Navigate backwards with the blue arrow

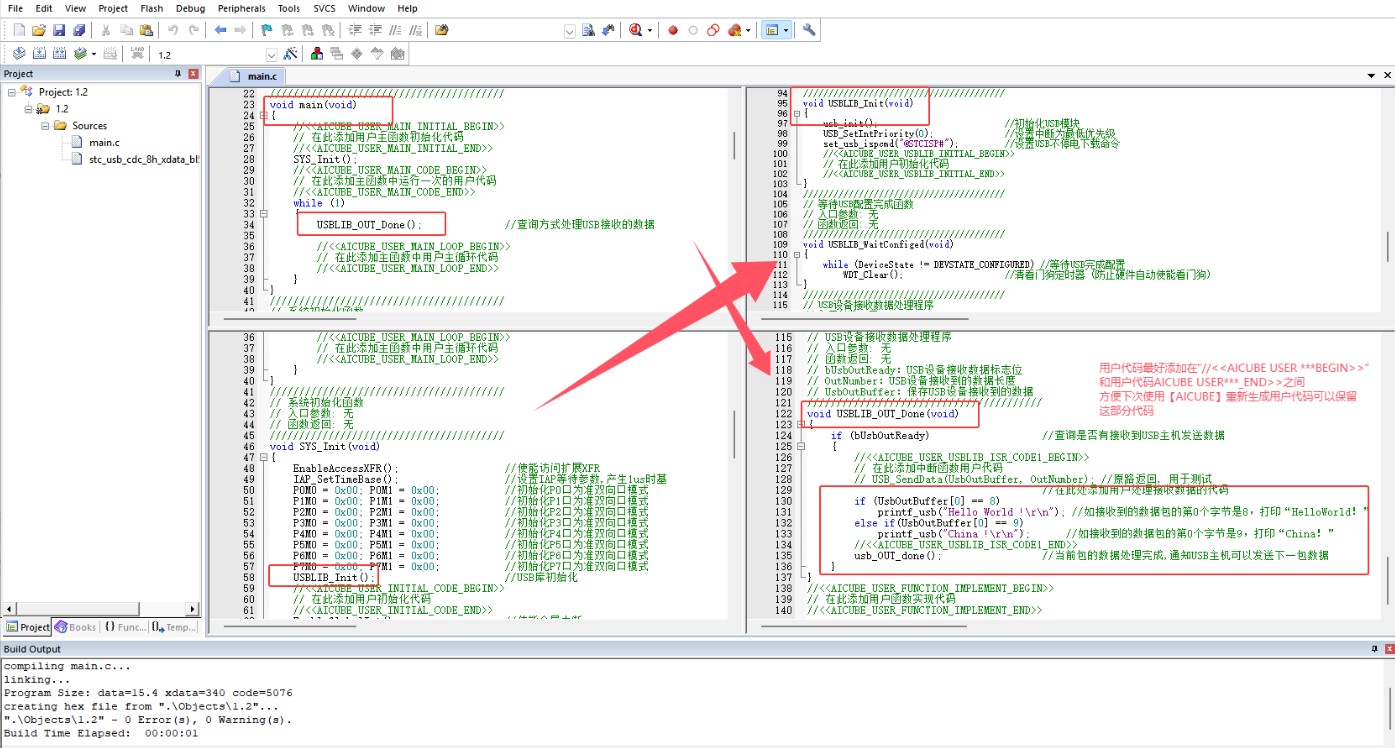220,30
